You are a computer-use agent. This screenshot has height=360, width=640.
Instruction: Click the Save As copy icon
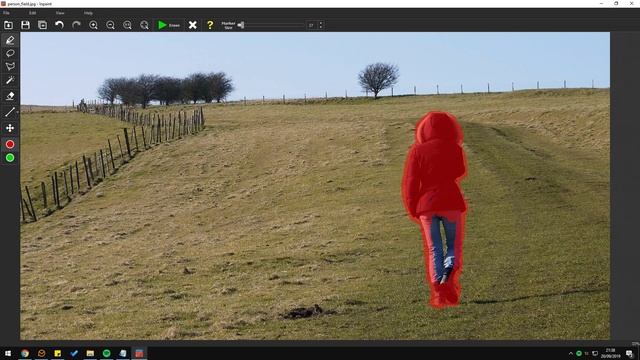click(42, 25)
